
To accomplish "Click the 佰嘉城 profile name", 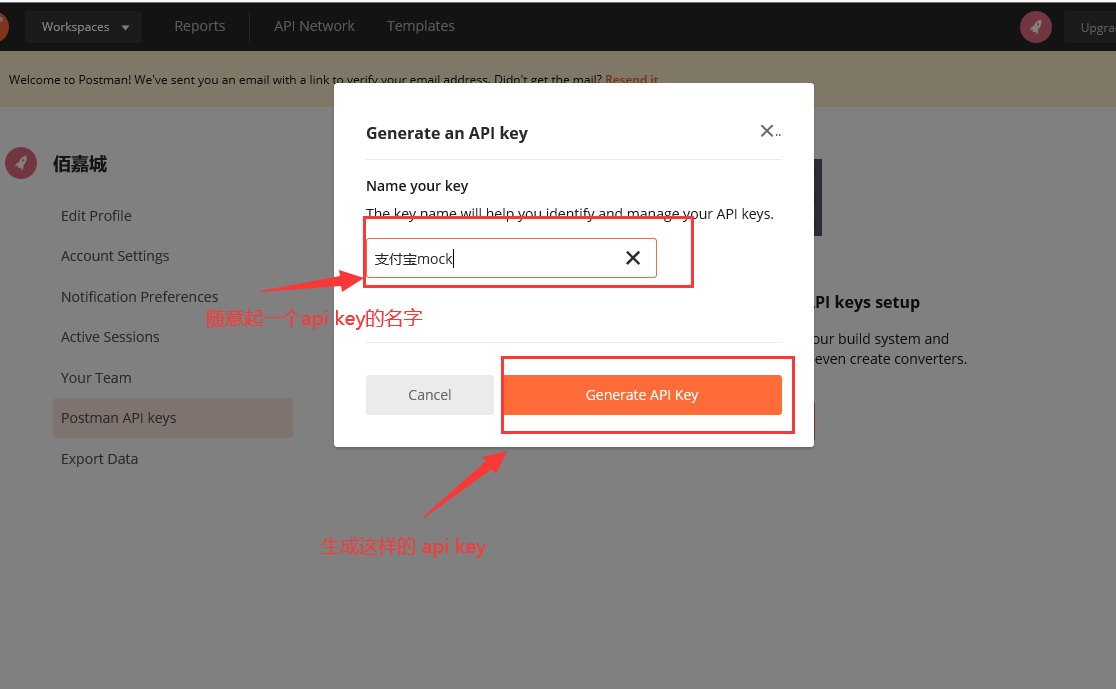I will click(x=80, y=164).
